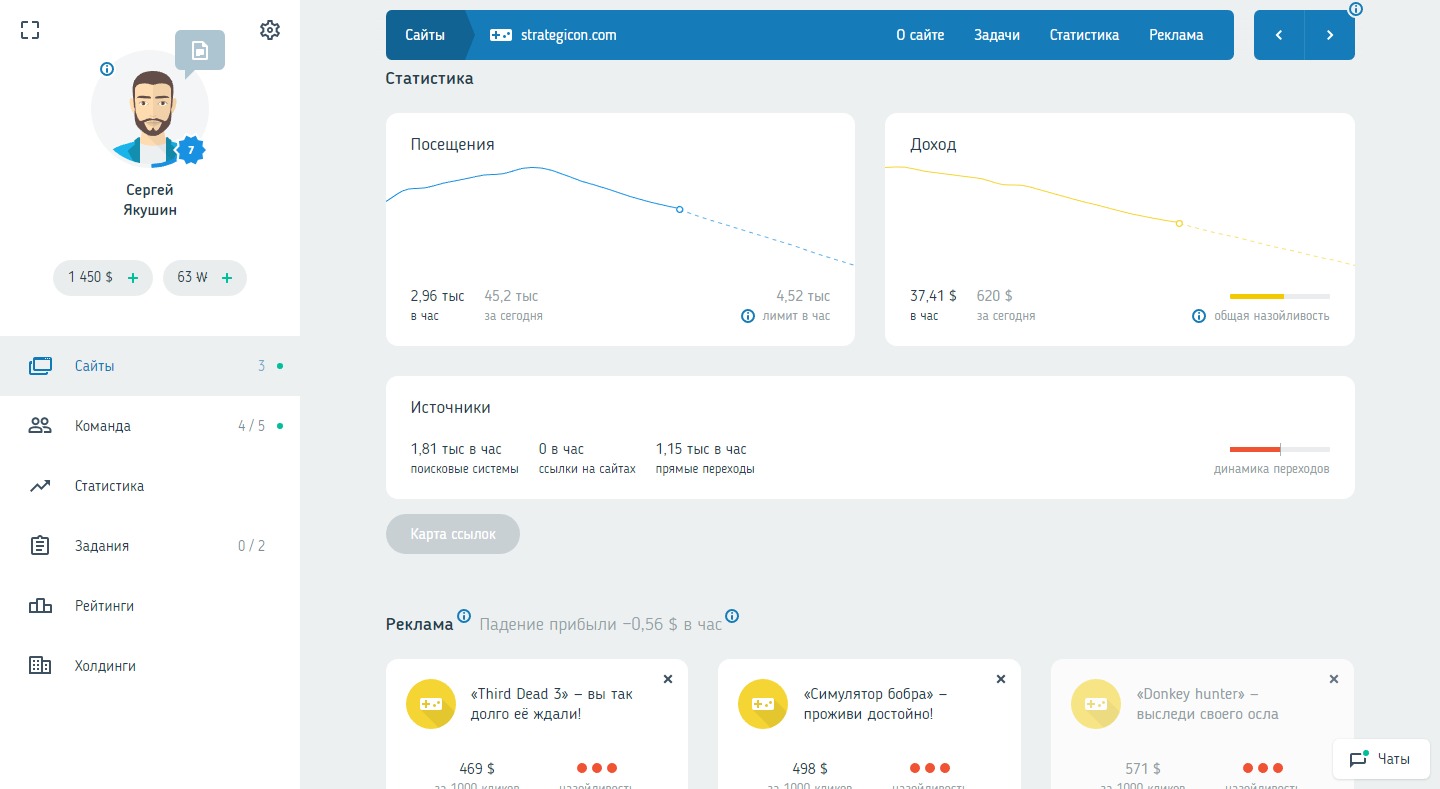This screenshot has width=1440, height=789.
Task: Click the level 7 badge on avatar
Action: tap(191, 150)
